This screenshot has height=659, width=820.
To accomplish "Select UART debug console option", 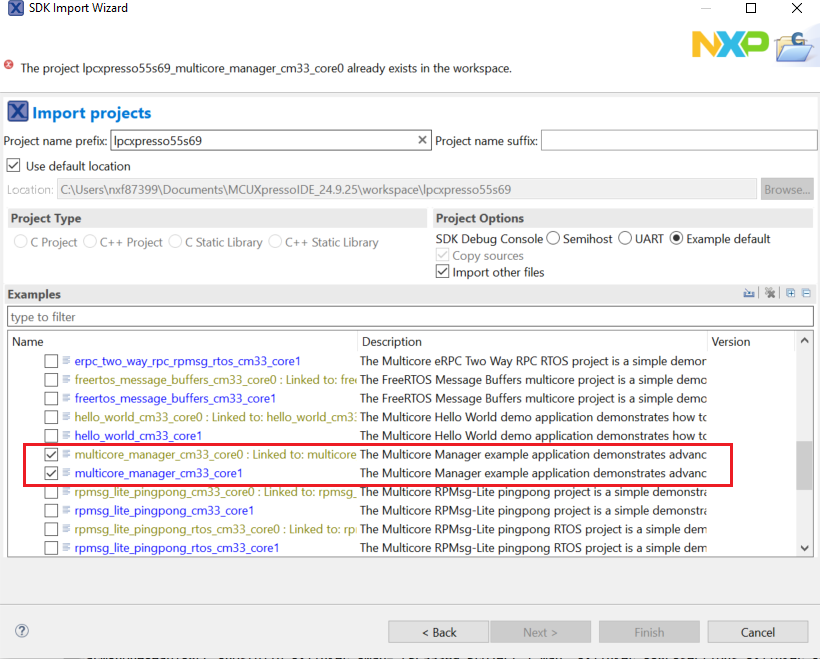I will tap(625, 238).
